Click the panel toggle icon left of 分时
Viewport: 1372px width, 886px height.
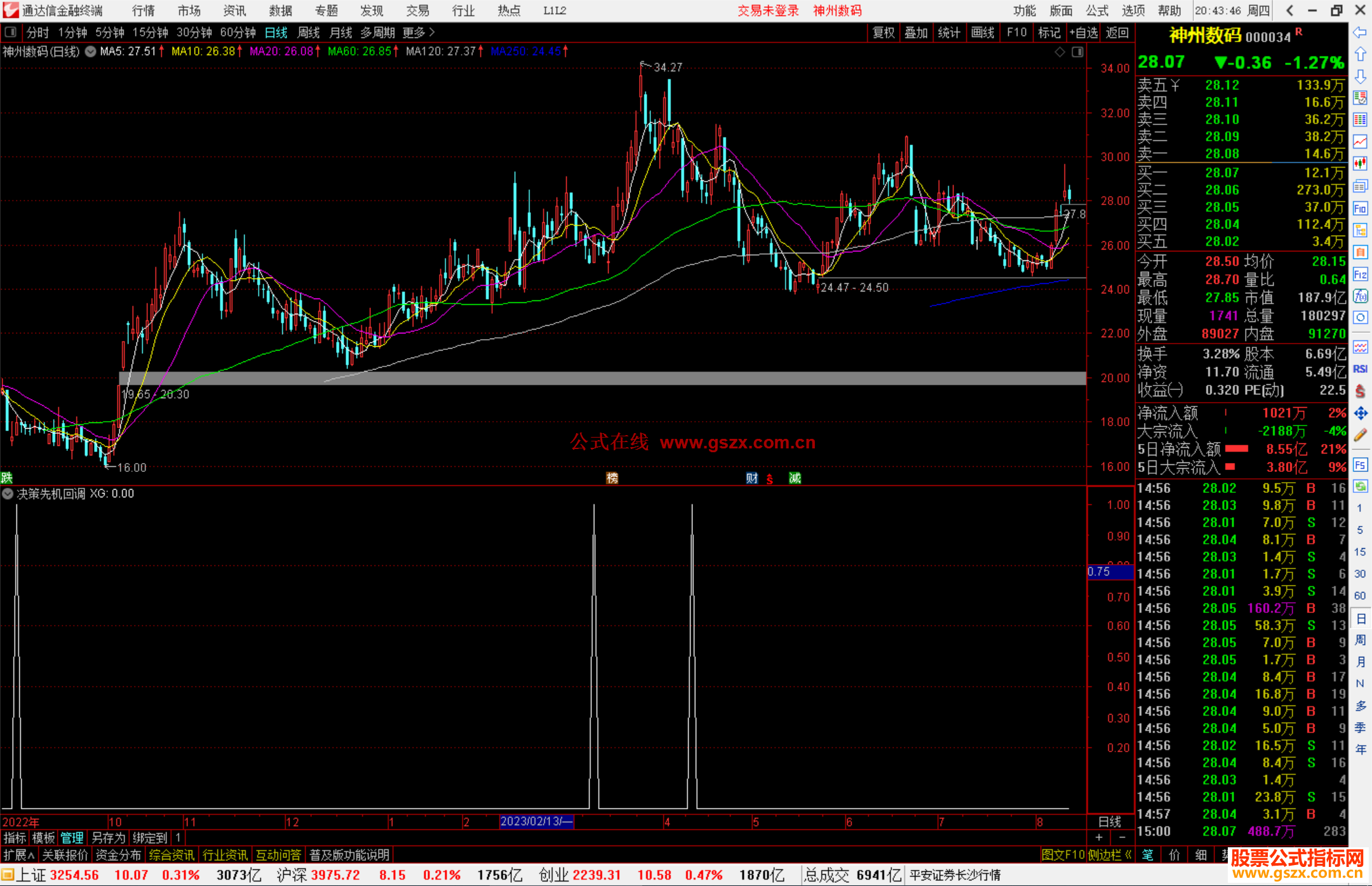(11, 32)
